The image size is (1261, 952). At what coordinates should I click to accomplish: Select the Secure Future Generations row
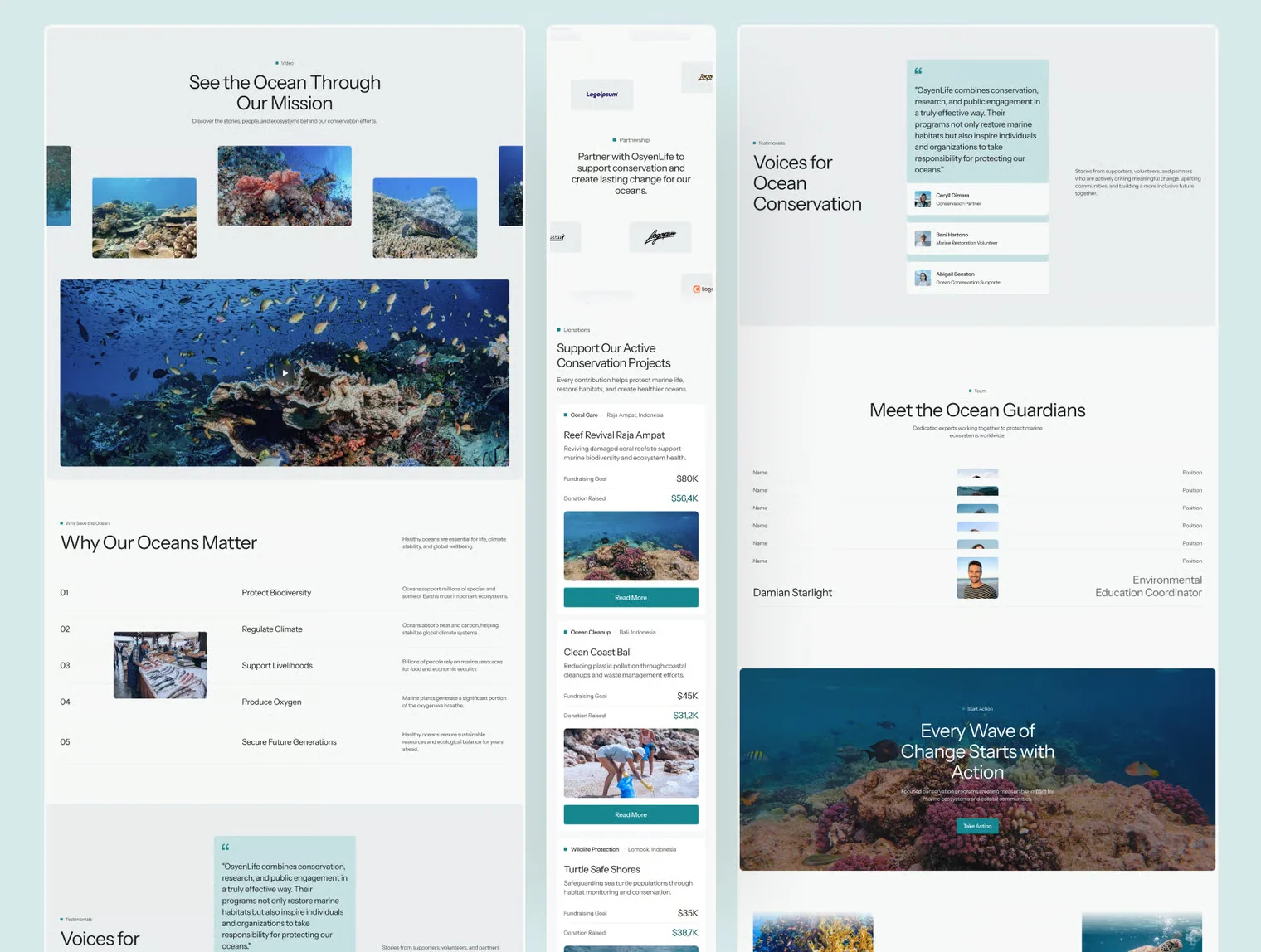(x=285, y=742)
